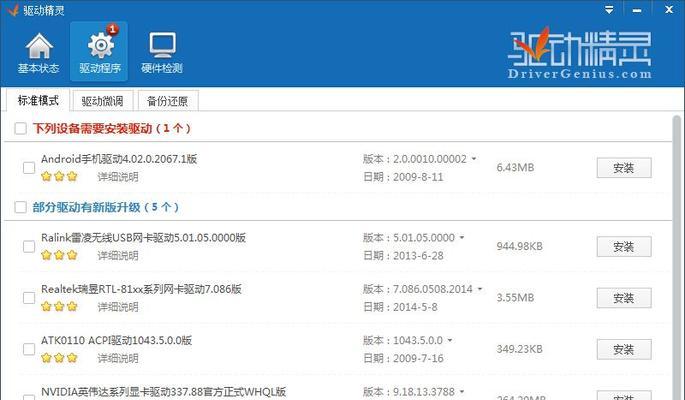Expand version dropdown 5.01.05.0000
This screenshot has height=400, width=685.
click(x=462, y=238)
